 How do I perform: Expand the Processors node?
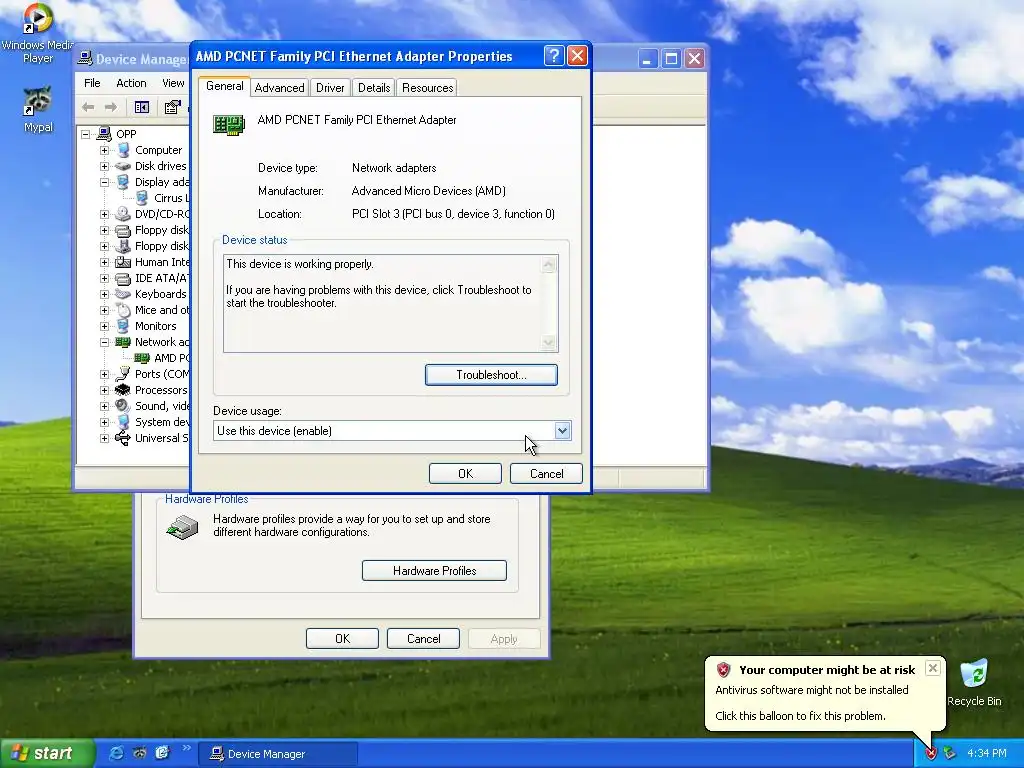104,391
